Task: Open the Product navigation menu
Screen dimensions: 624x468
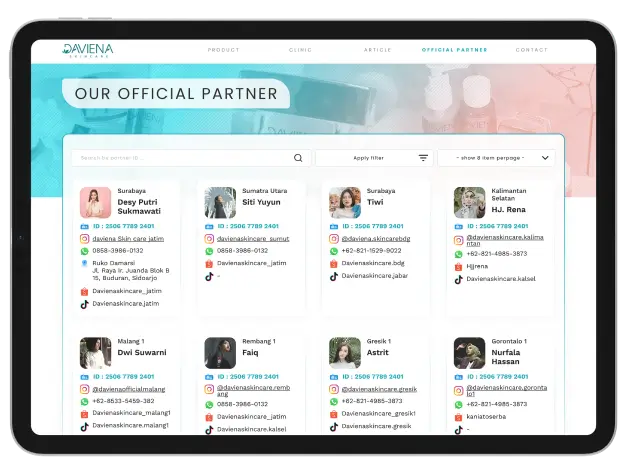Action: click(225, 49)
